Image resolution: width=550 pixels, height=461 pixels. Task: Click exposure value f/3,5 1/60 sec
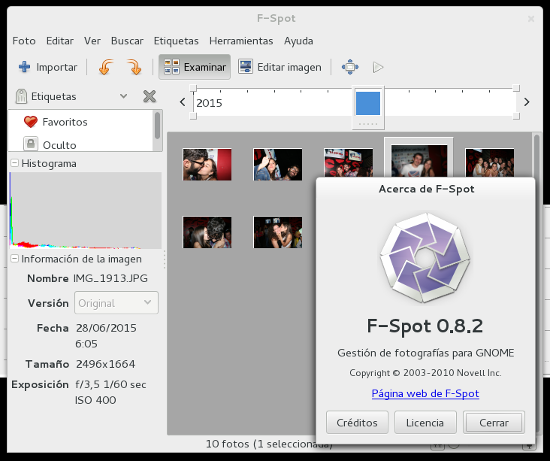110,385
